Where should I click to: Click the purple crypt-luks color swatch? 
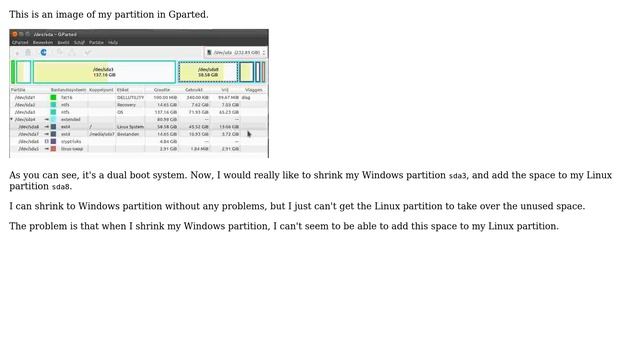53,142
